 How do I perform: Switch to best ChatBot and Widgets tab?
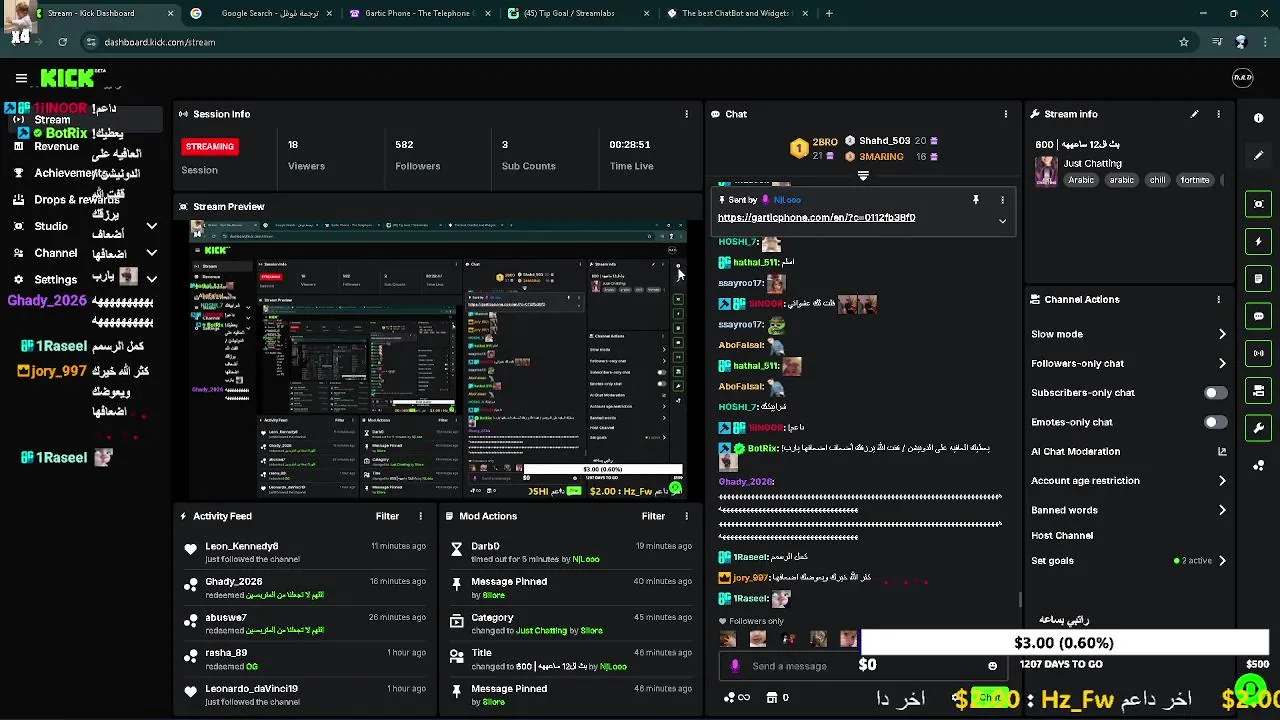pyautogui.click(x=737, y=13)
